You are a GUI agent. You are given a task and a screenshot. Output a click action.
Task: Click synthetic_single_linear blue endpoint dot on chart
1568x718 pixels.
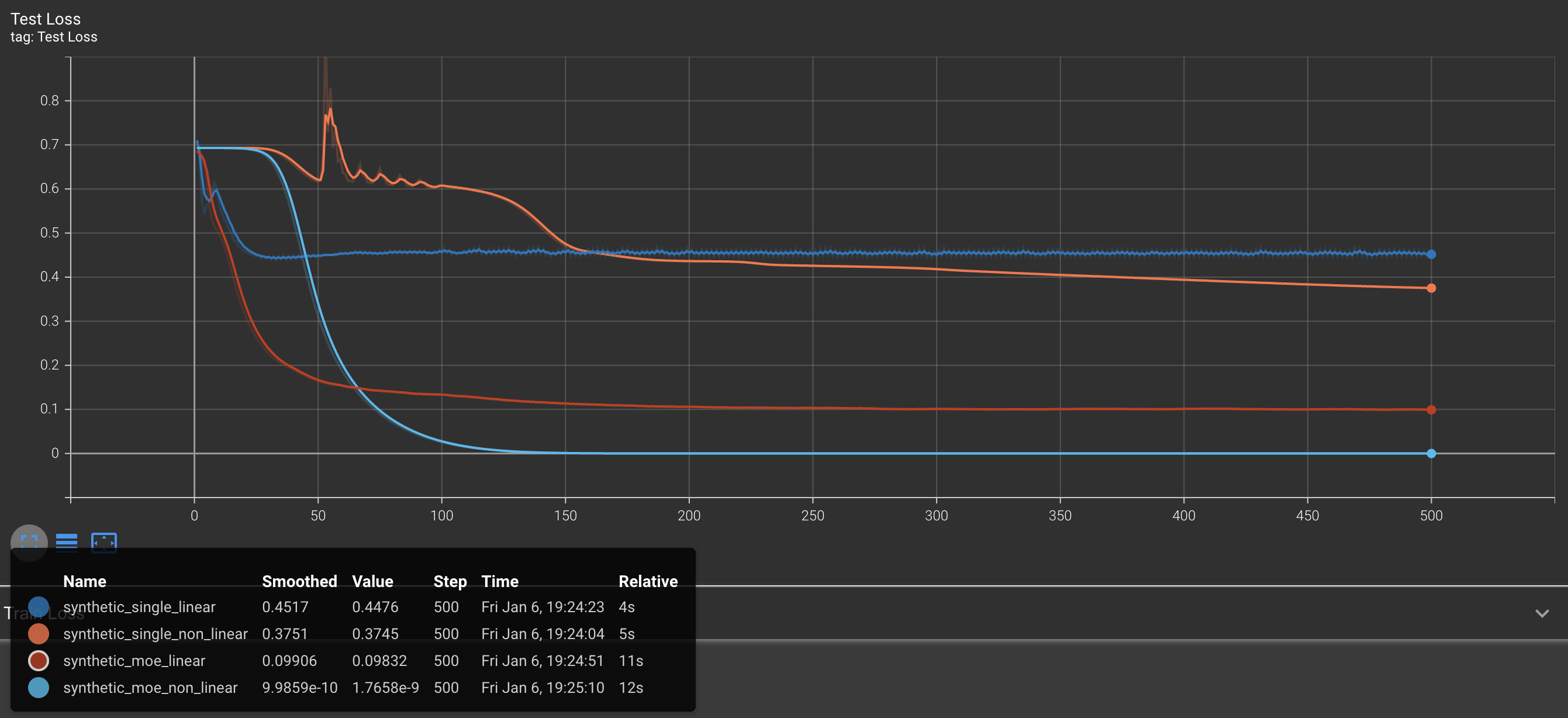click(1431, 254)
